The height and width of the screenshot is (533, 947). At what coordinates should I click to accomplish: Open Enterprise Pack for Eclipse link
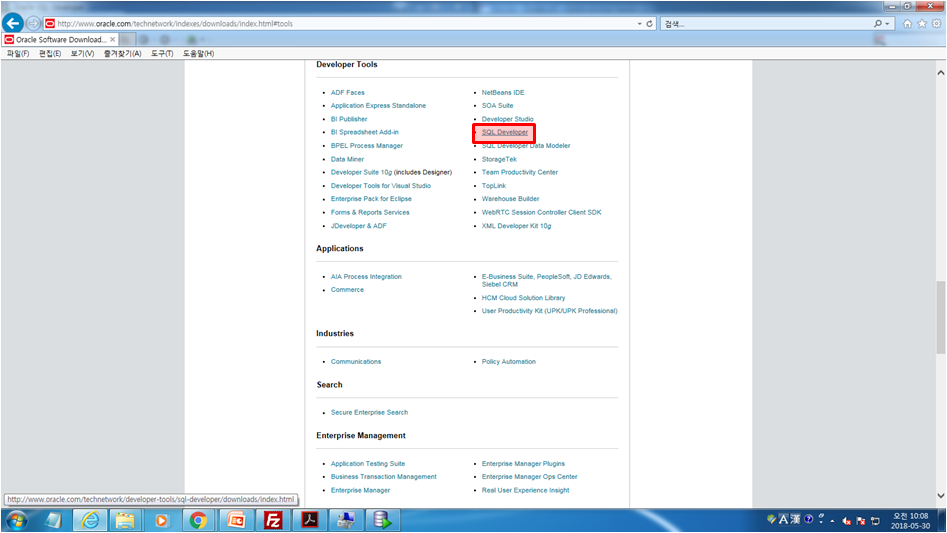point(371,199)
